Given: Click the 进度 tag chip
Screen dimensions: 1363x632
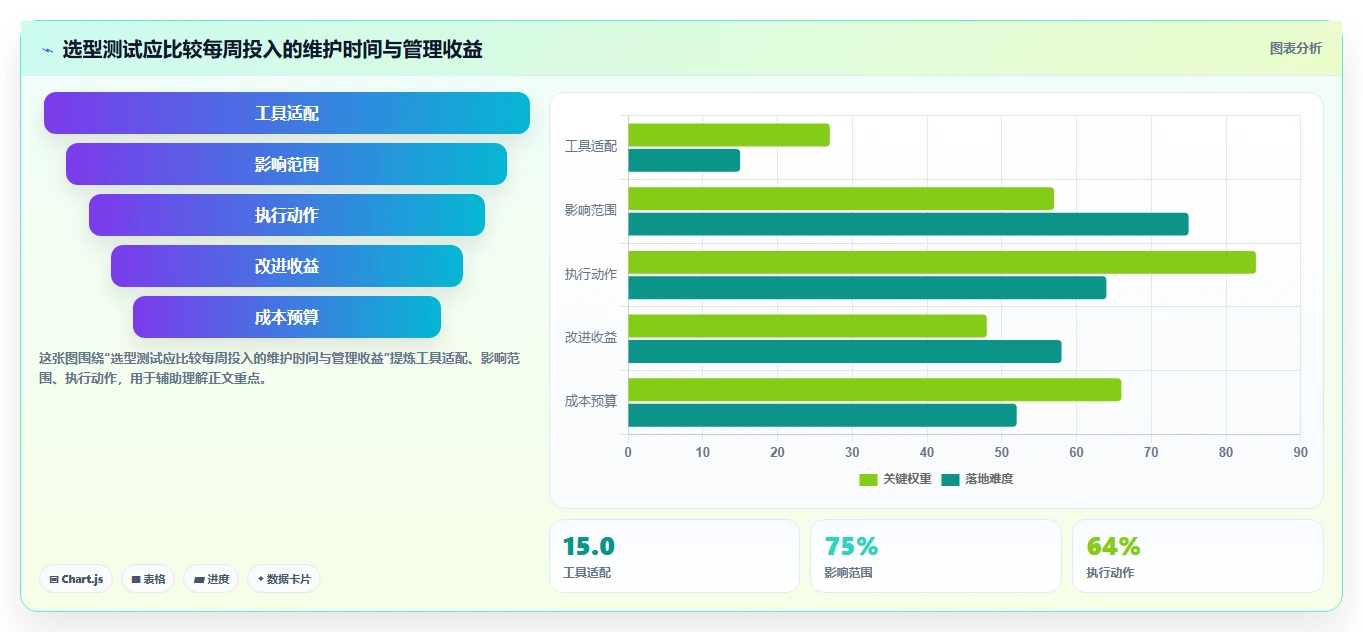Looking at the screenshot, I should pyautogui.click(x=211, y=579).
